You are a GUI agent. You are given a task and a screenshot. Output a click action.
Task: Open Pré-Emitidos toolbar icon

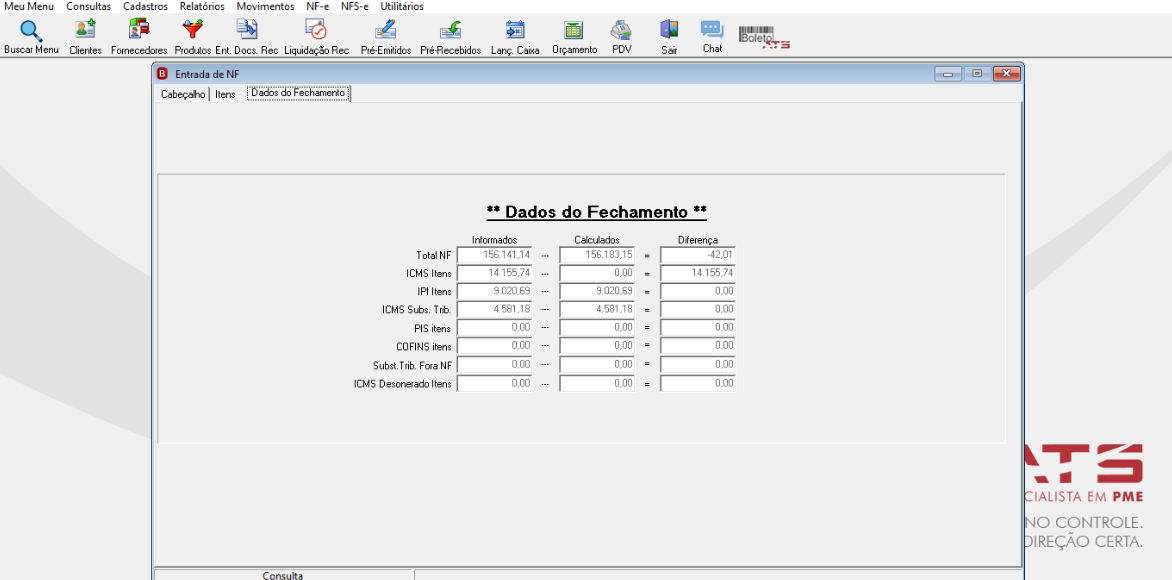coord(386,37)
